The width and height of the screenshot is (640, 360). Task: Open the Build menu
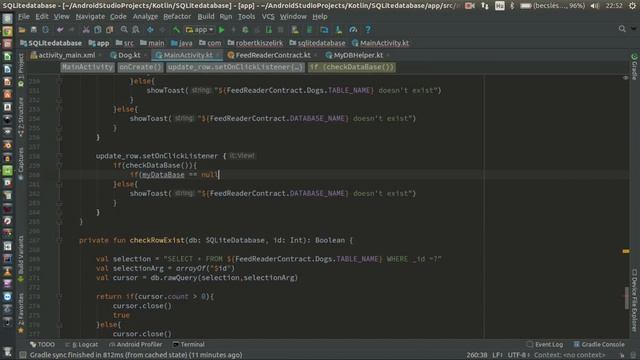(x=206, y=17)
